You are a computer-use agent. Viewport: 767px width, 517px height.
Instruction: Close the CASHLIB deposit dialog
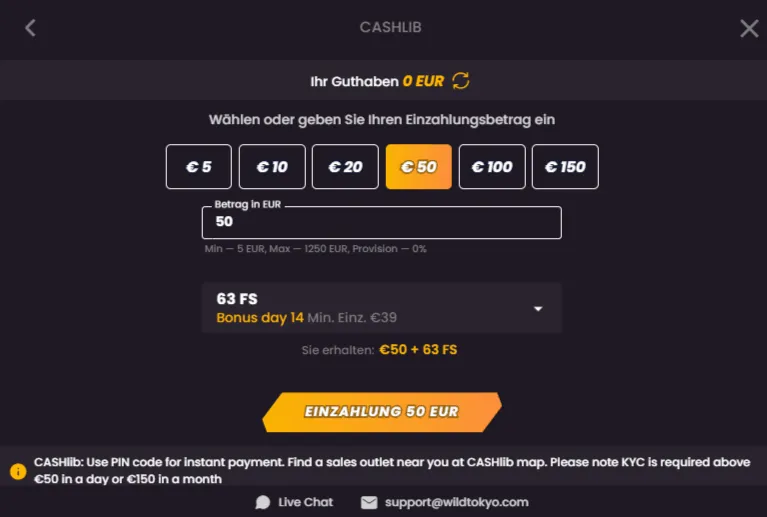749,28
